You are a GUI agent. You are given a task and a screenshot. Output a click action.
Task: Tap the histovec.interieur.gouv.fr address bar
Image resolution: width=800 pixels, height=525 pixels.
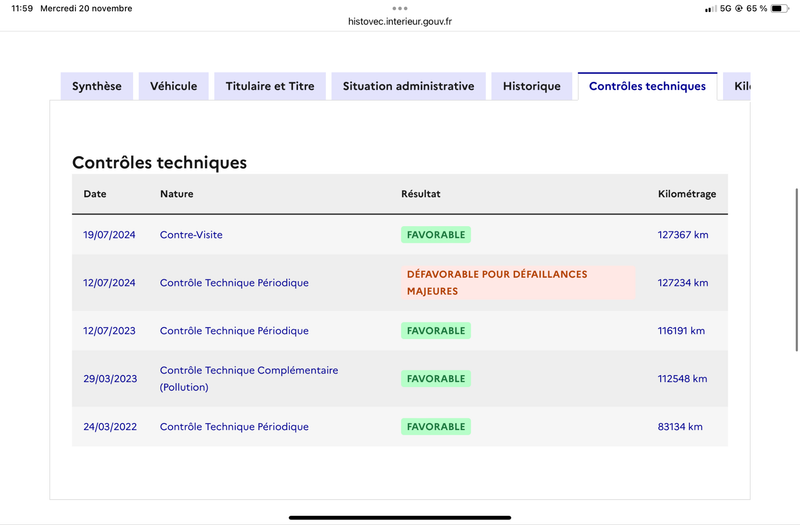point(400,21)
